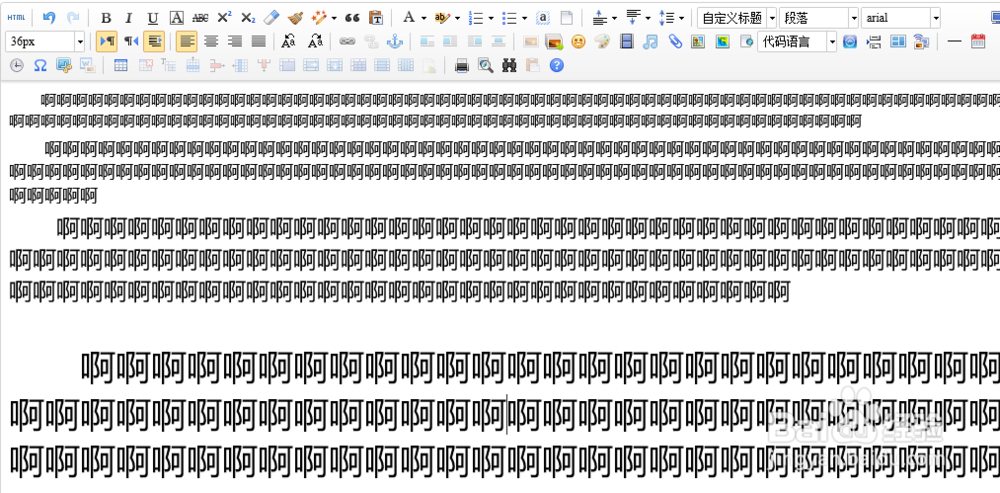Undo the last edit
Image resolution: width=1000 pixels, height=493 pixels.
[49, 18]
